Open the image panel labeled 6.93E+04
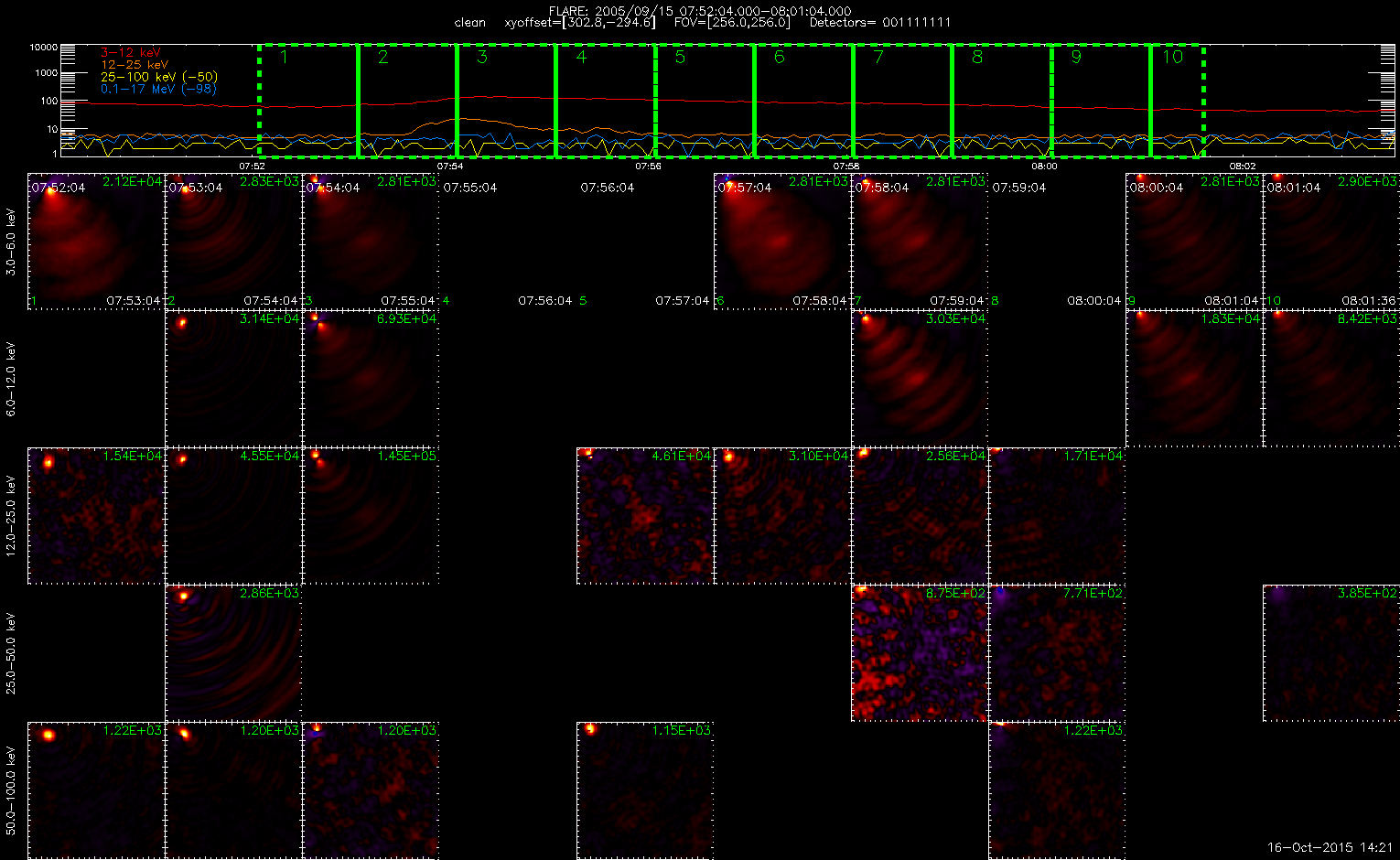 371,378
